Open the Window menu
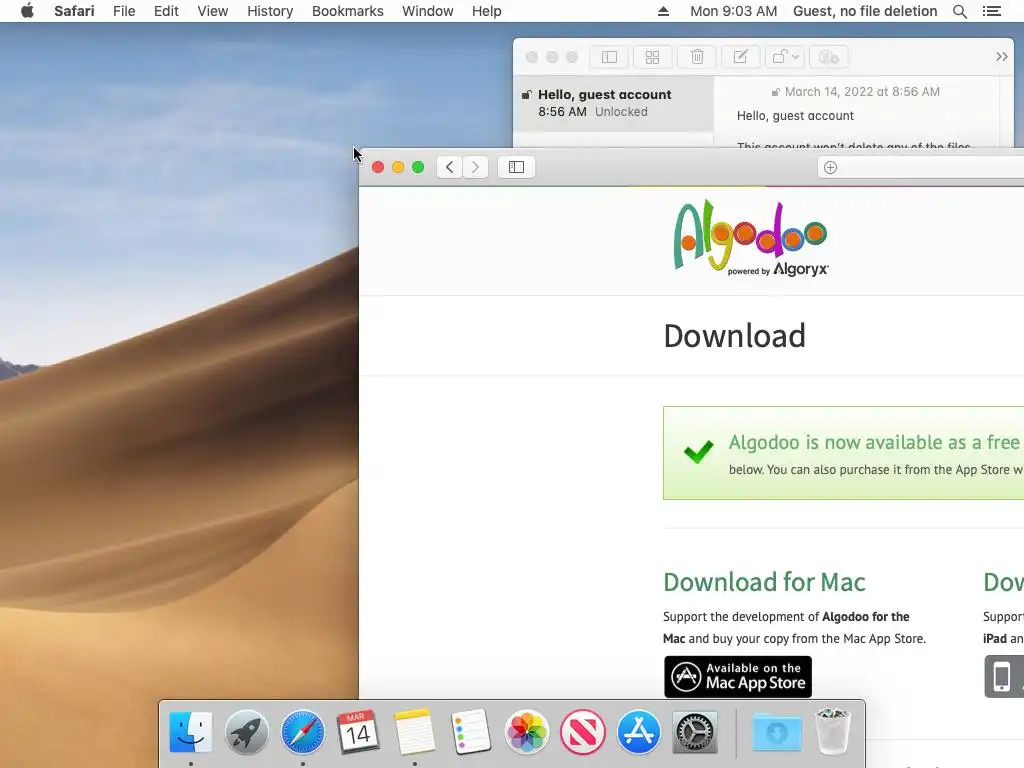This screenshot has width=1024, height=768. coord(427,11)
